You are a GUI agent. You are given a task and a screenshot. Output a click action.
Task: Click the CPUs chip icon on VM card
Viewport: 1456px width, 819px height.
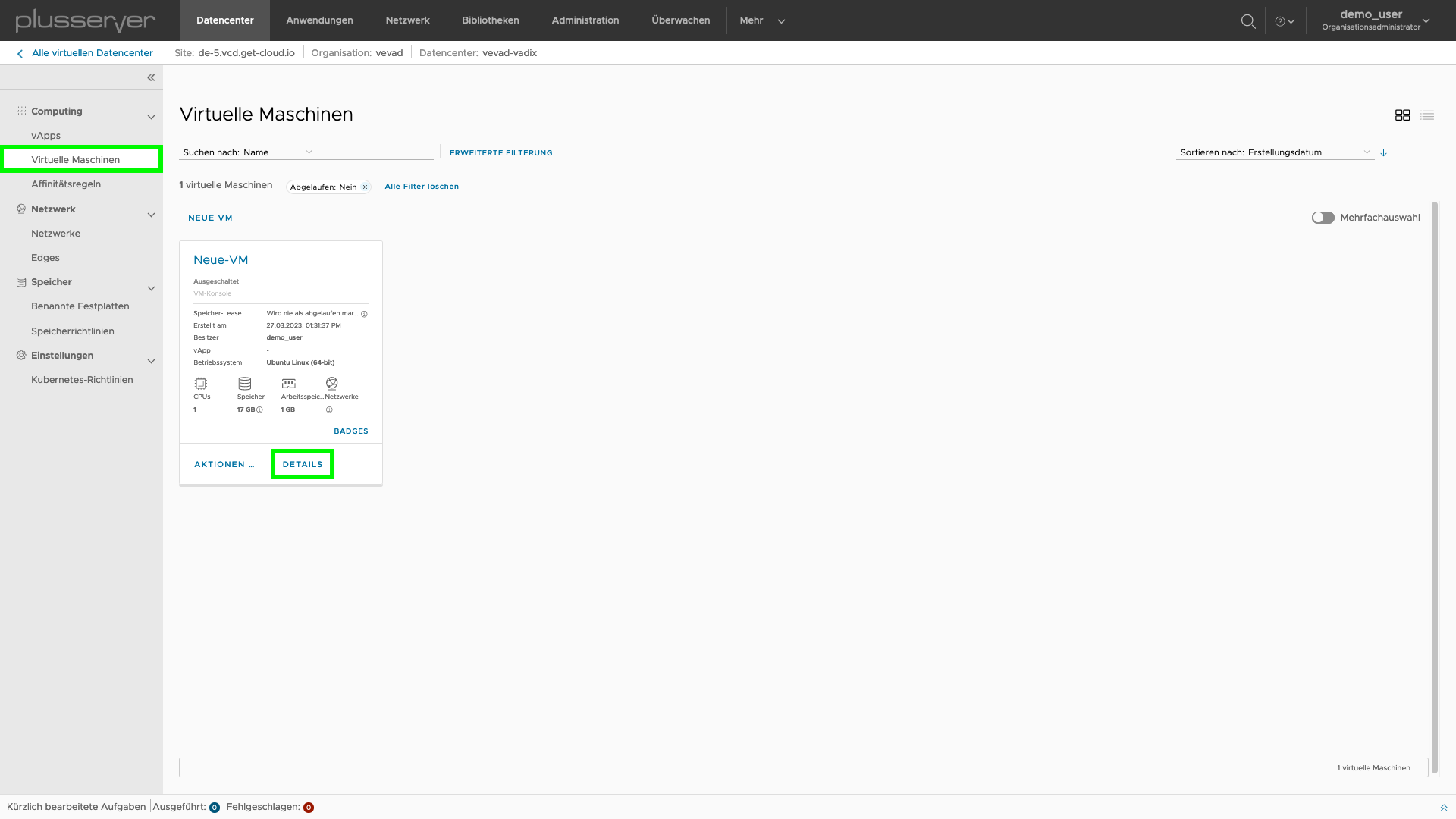pos(201,384)
